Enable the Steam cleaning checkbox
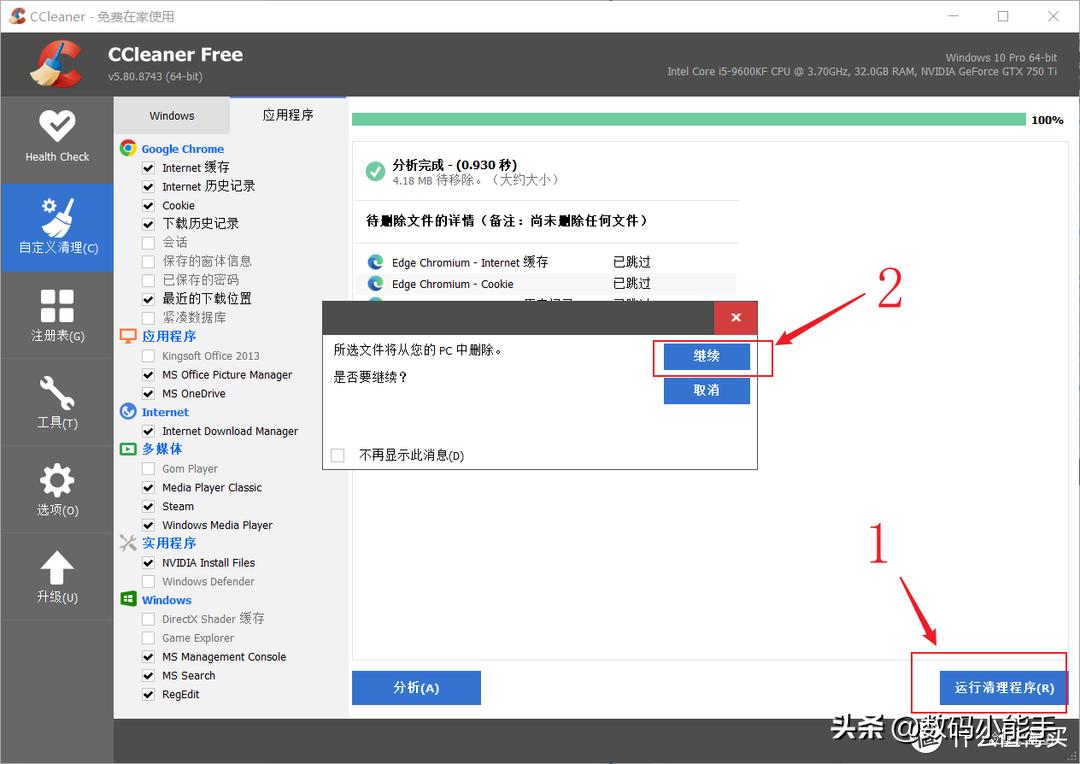 coord(148,506)
